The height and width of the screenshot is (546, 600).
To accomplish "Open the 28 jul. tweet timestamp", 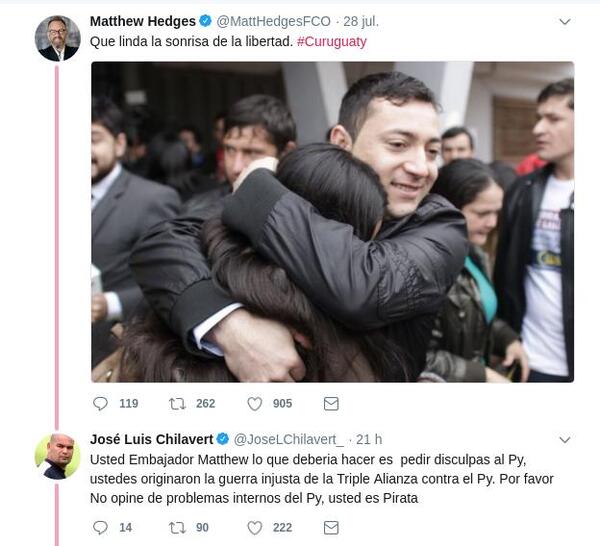I will (x=361, y=21).
